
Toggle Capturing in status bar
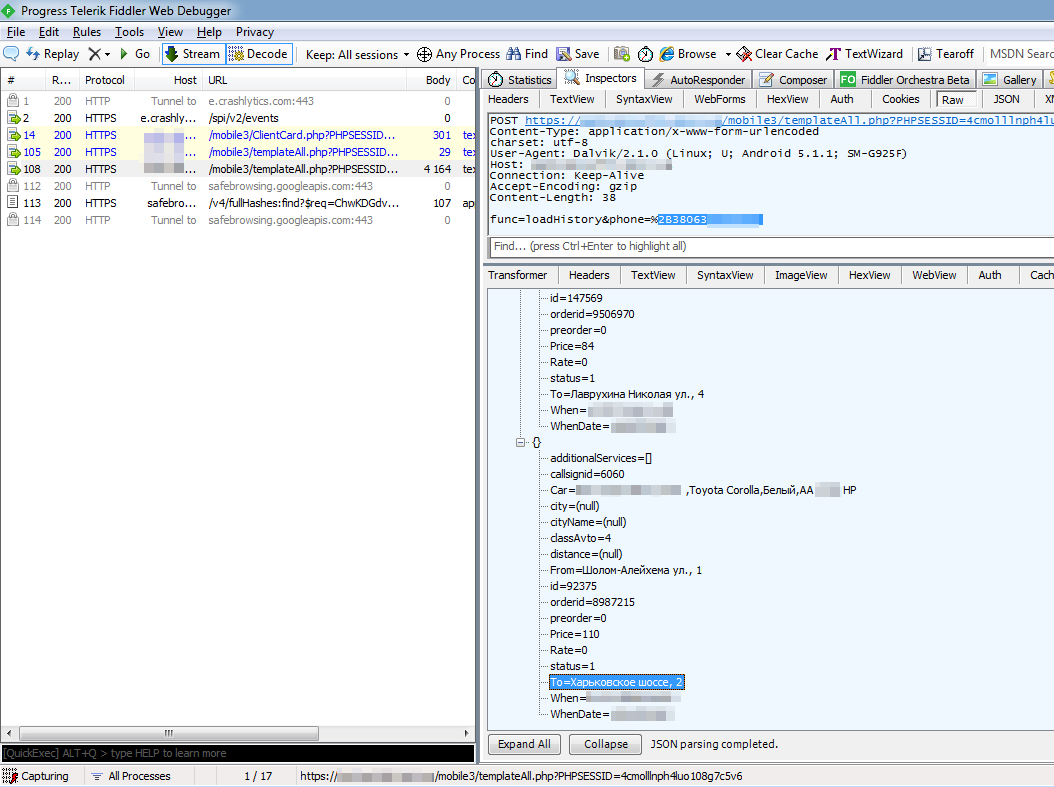(36, 776)
